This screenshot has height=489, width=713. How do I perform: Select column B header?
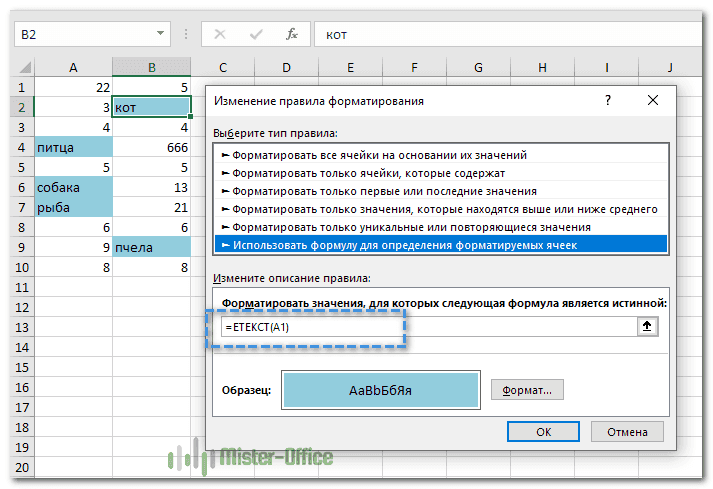tap(151, 67)
